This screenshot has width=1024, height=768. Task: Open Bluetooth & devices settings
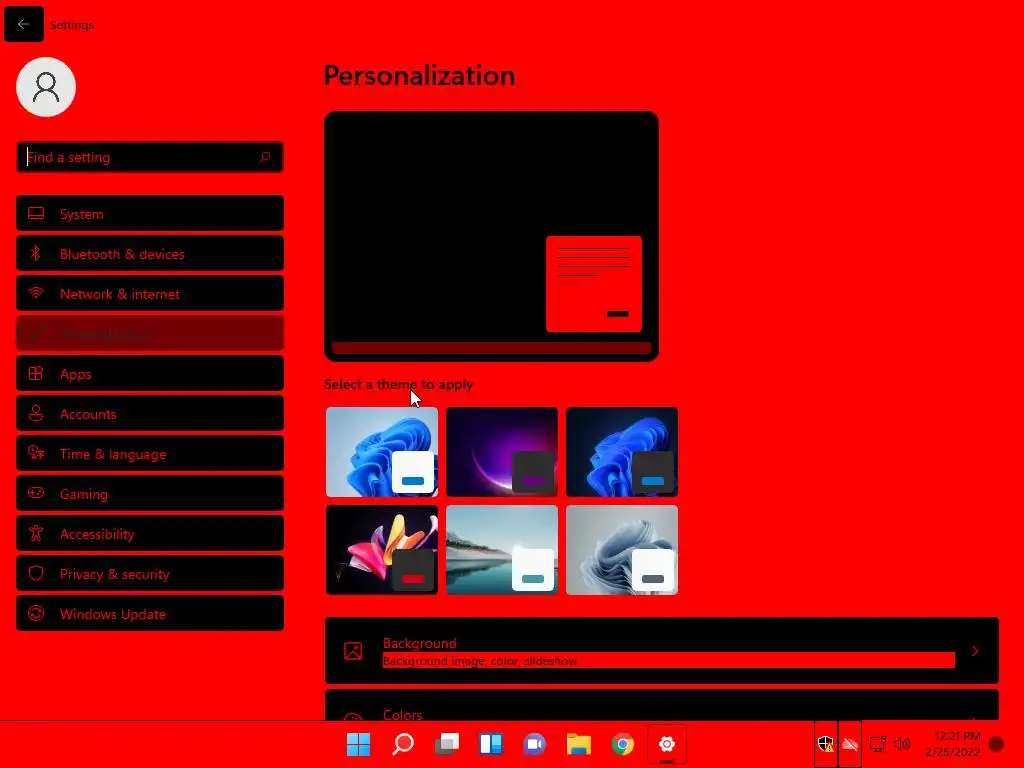coord(150,253)
